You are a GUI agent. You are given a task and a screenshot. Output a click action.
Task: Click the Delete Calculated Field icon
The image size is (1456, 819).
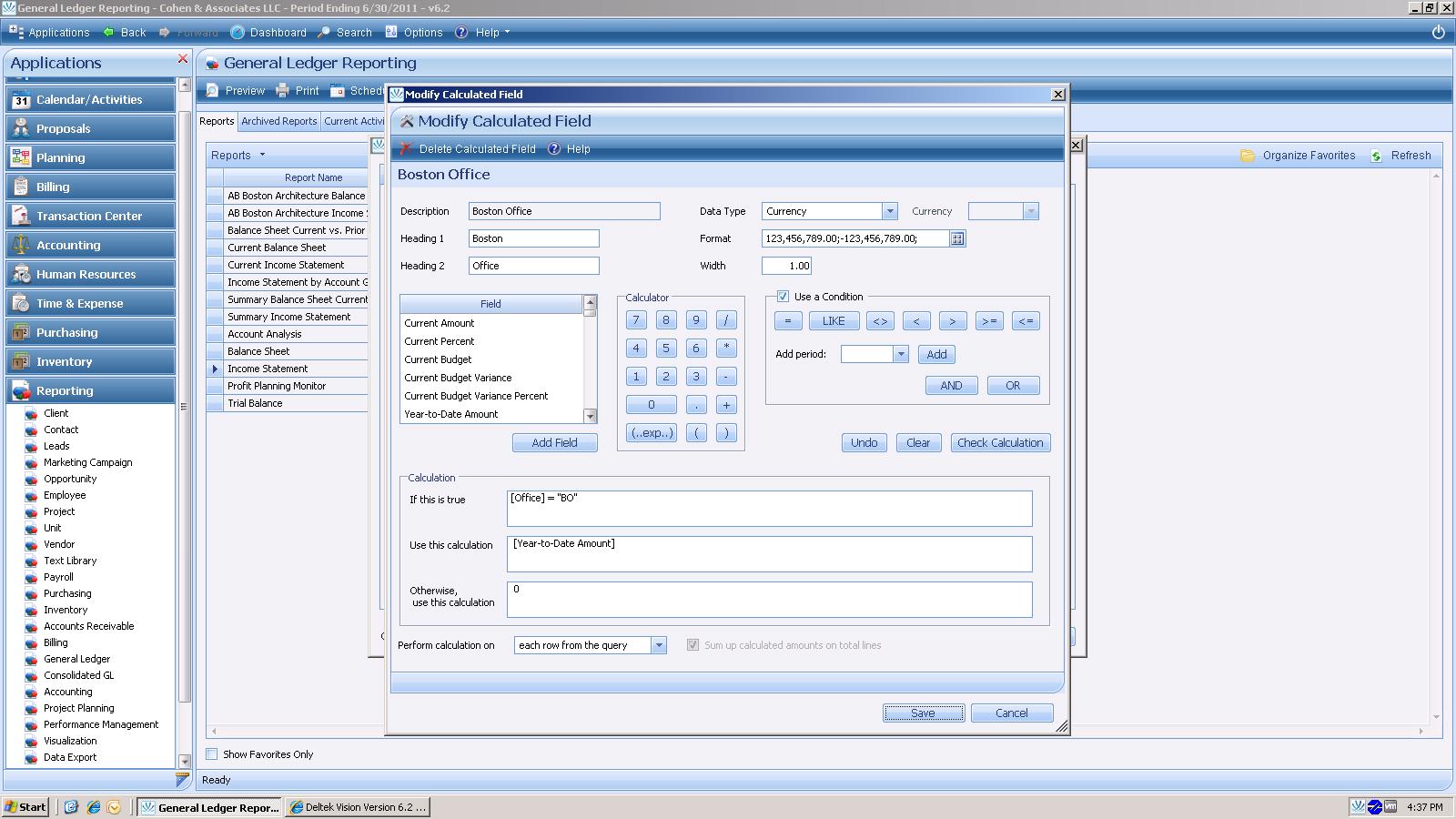point(407,148)
